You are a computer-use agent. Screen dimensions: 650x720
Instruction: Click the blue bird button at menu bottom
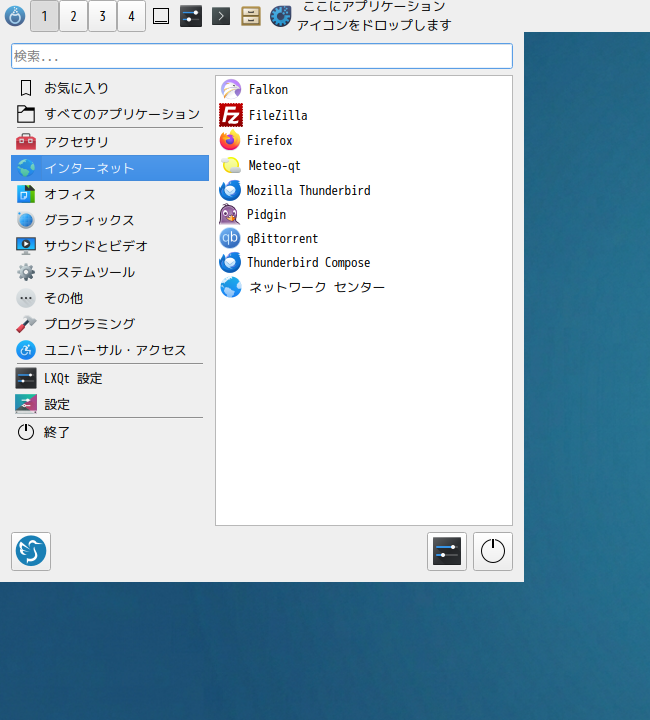[x=31, y=551]
